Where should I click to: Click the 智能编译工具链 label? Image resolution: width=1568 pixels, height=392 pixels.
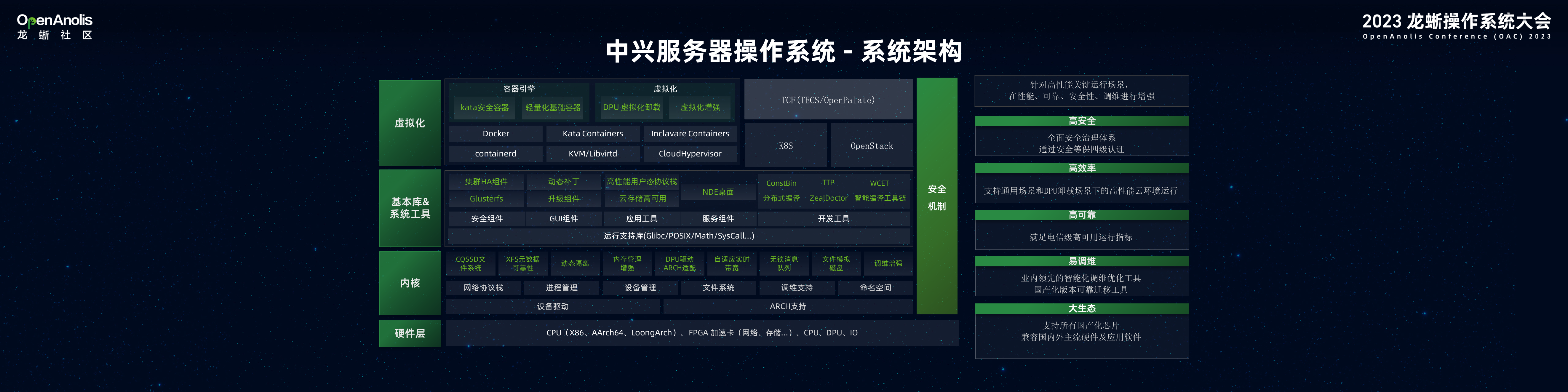[880, 199]
